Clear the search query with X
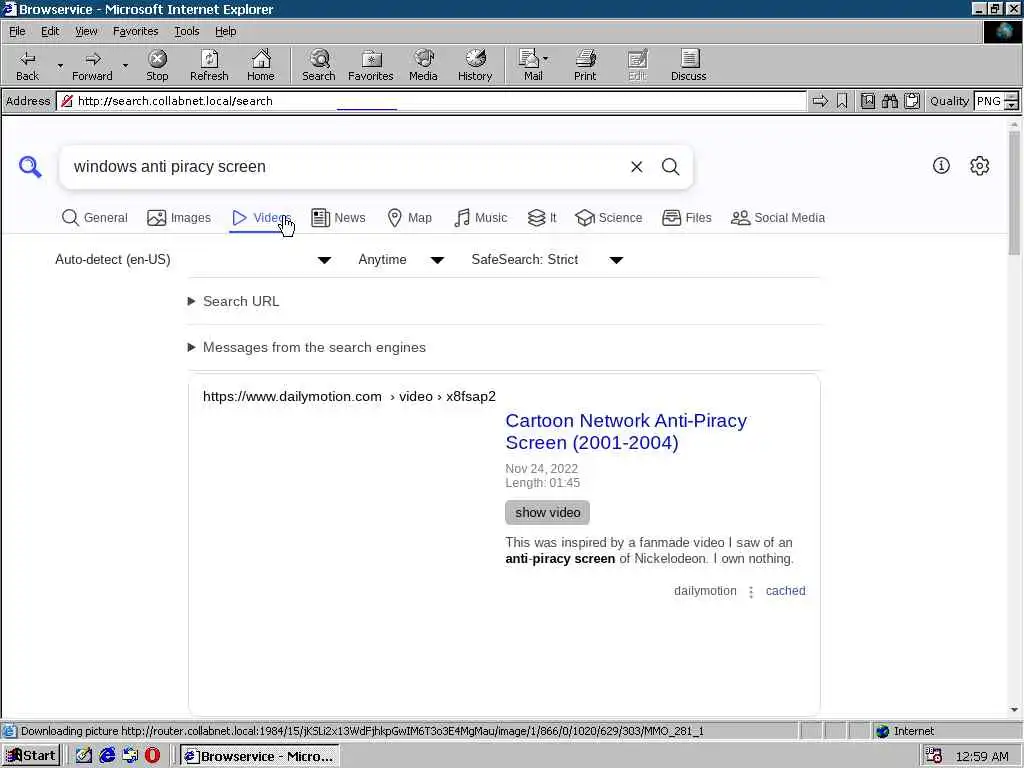The width and height of the screenshot is (1024, 768). click(x=637, y=167)
